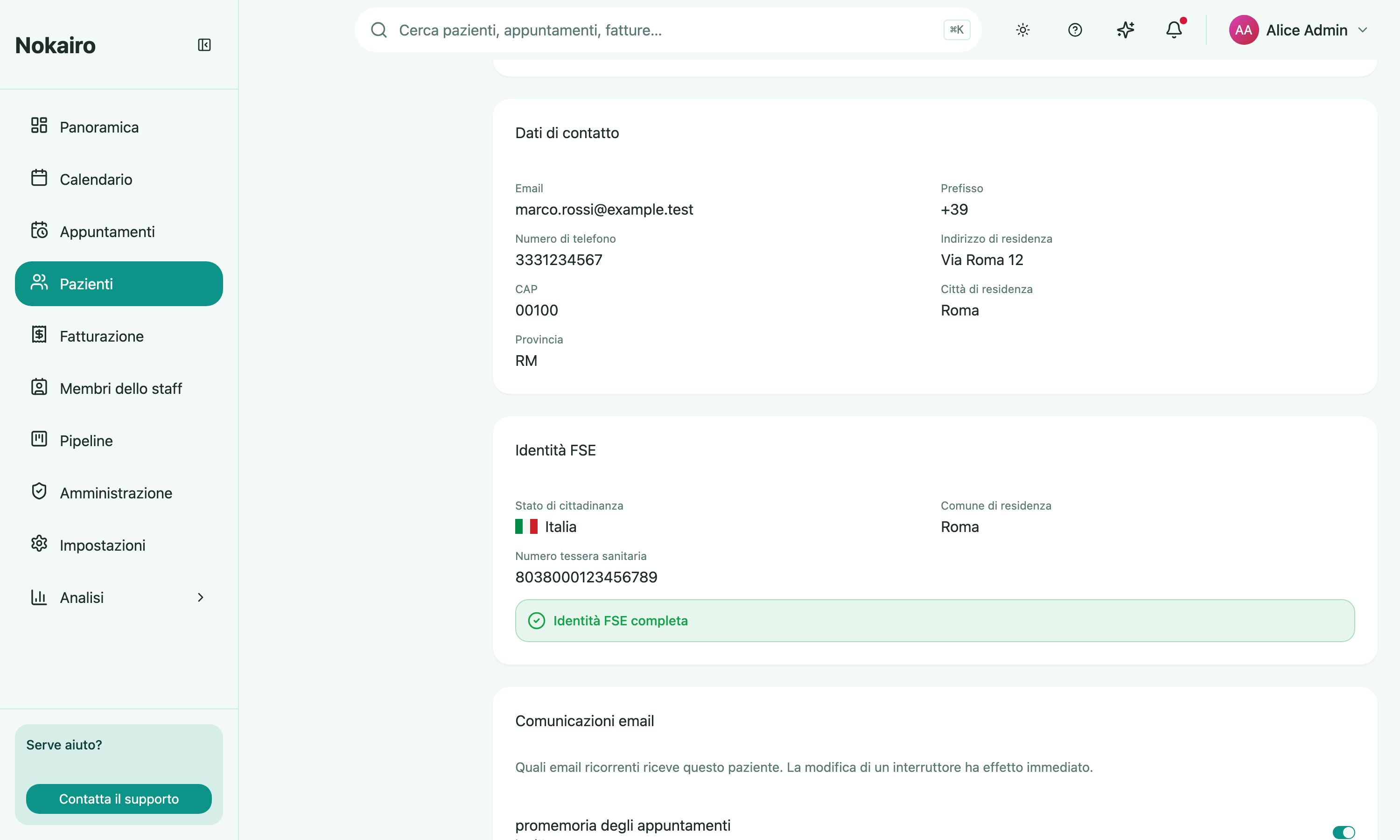Click citizenship value Italia
This screenshot has height=840, width=1400.
[x=560, y=526]
